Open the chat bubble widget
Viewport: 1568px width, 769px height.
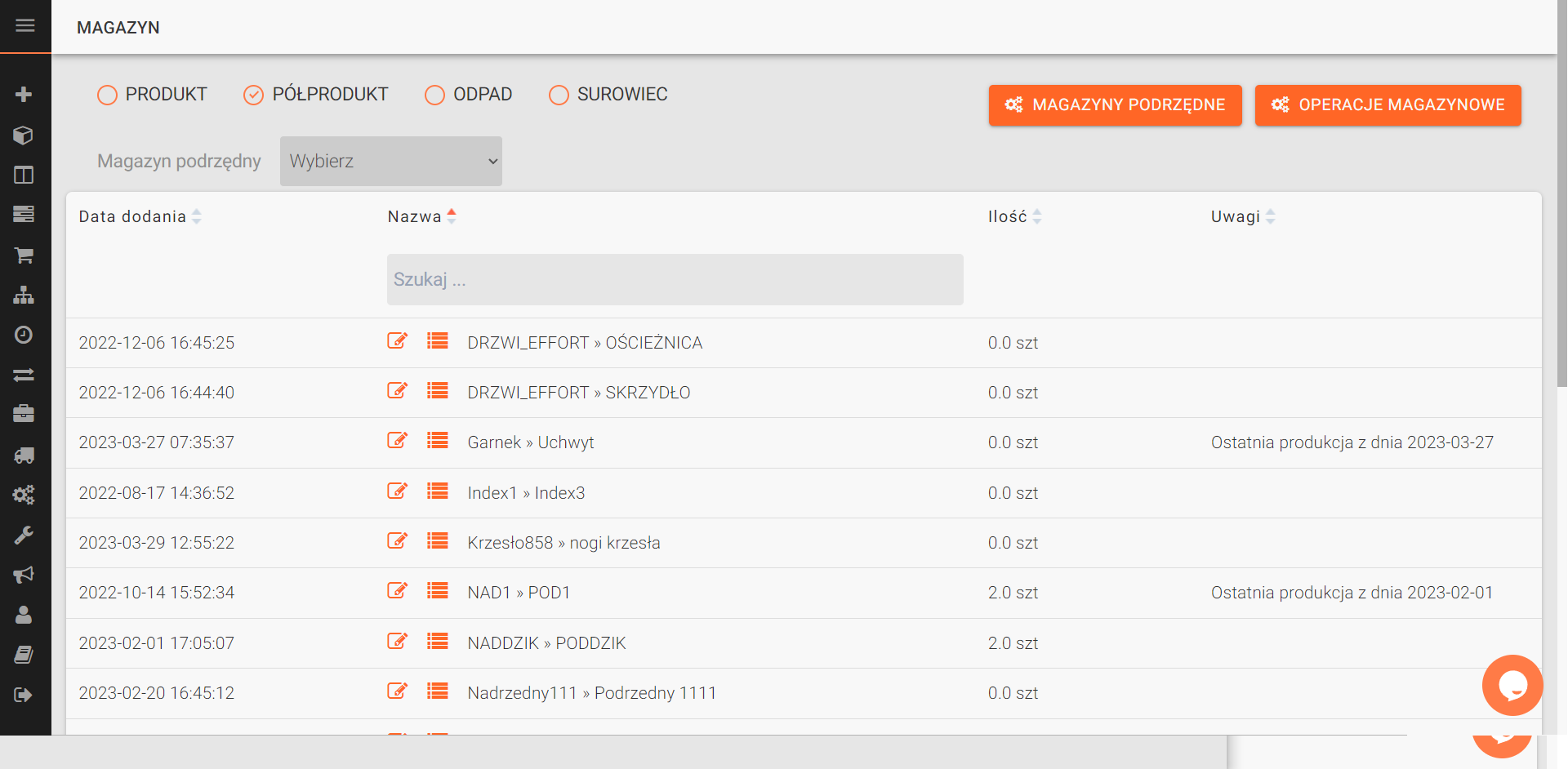point(1512,686)
